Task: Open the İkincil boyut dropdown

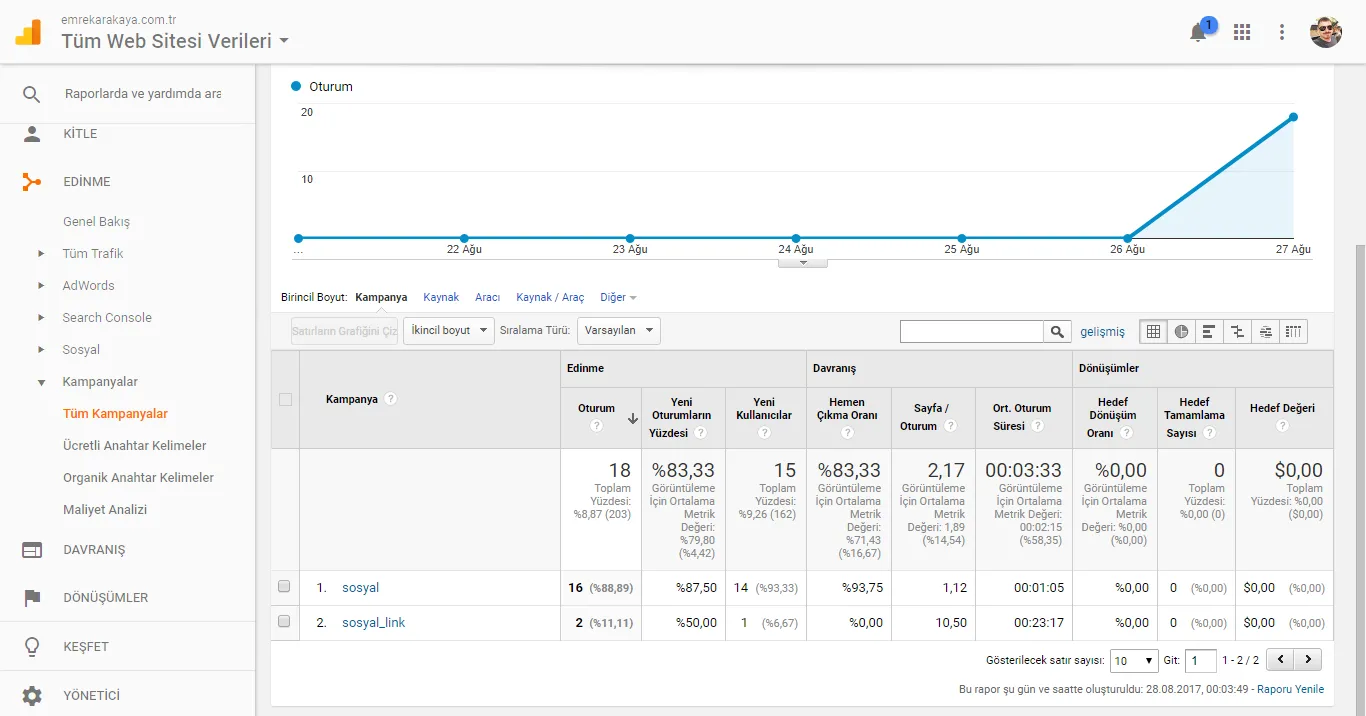Action: (x=448, y=330)
